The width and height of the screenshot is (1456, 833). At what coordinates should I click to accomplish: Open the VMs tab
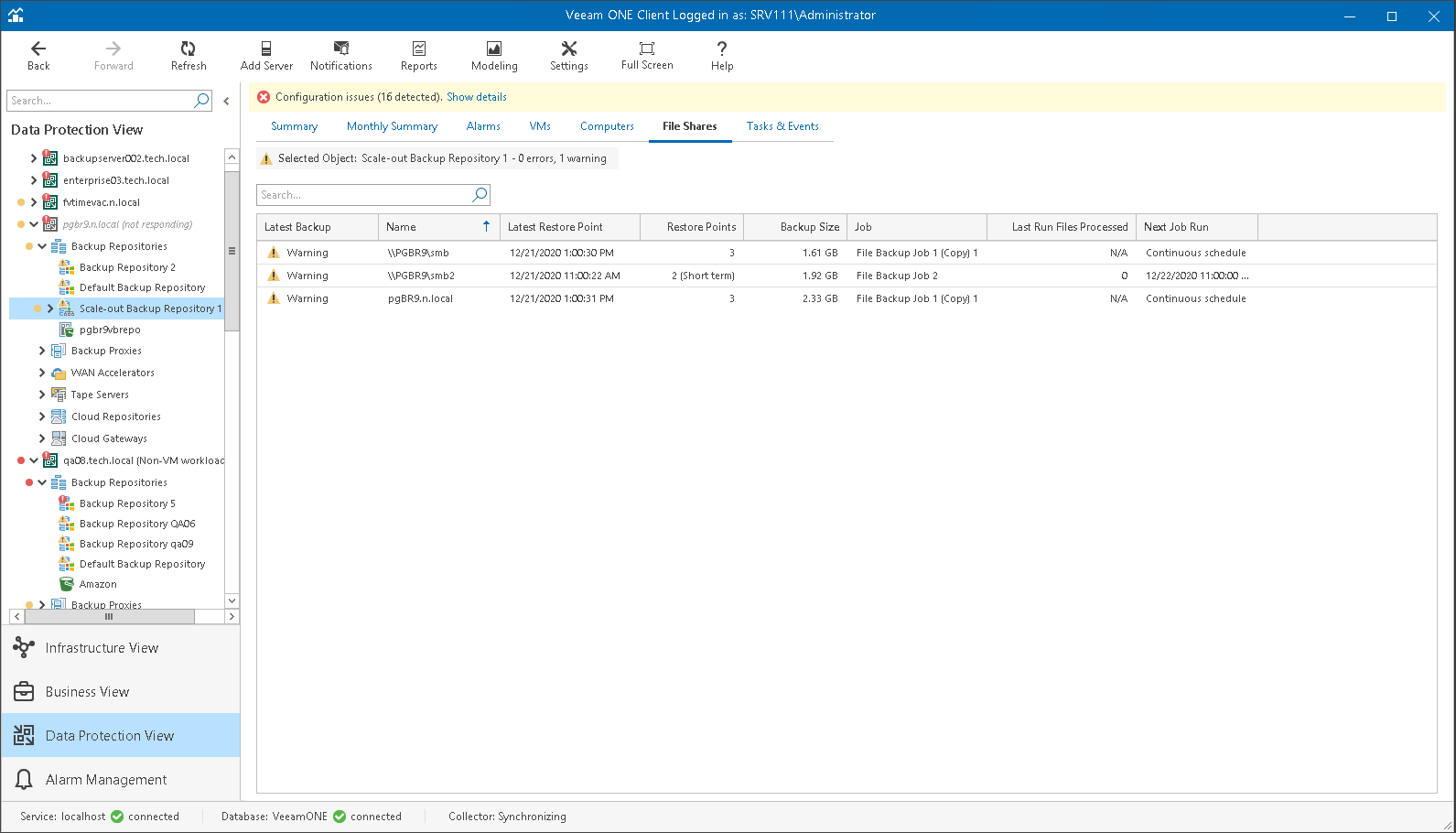pos(540,126)
